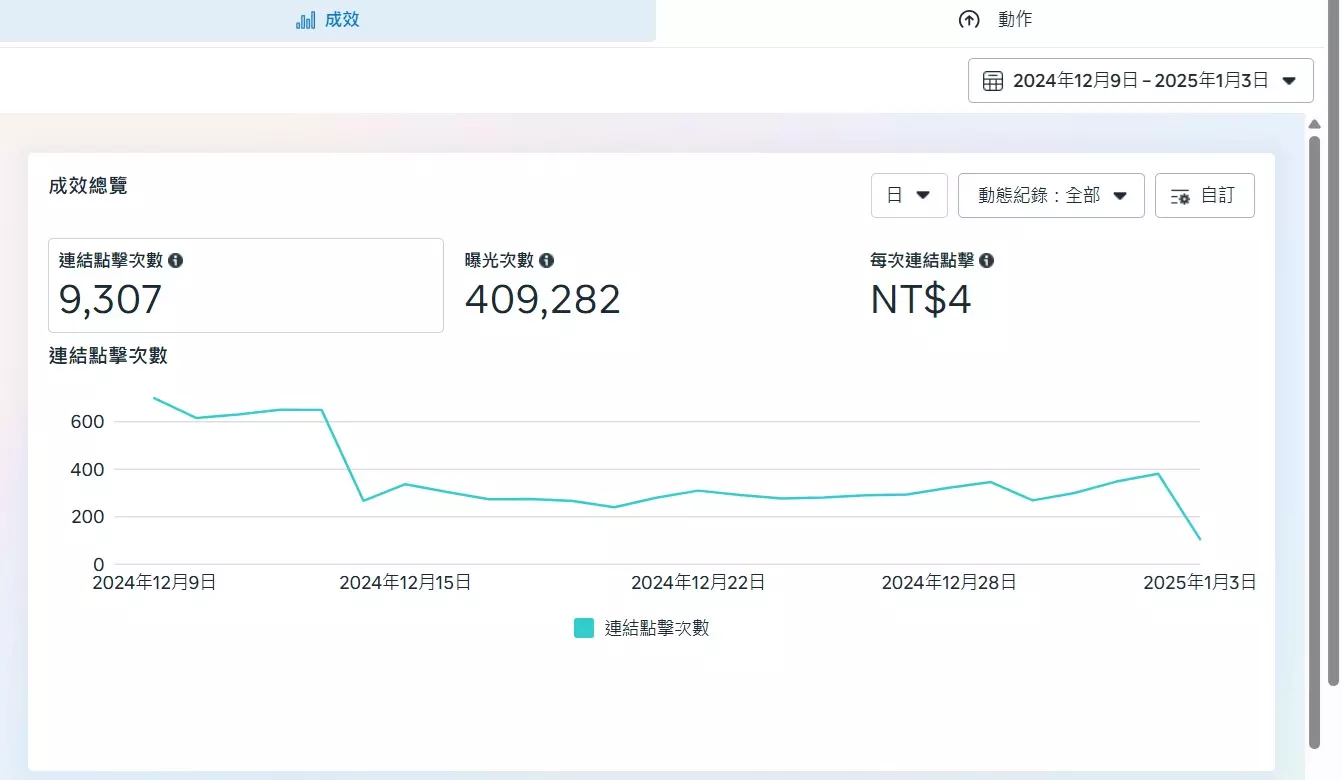Click info icon next to 連結點擊次數 metric
This screenshot has height=780, width=1342.
click(x=176, y=260)
